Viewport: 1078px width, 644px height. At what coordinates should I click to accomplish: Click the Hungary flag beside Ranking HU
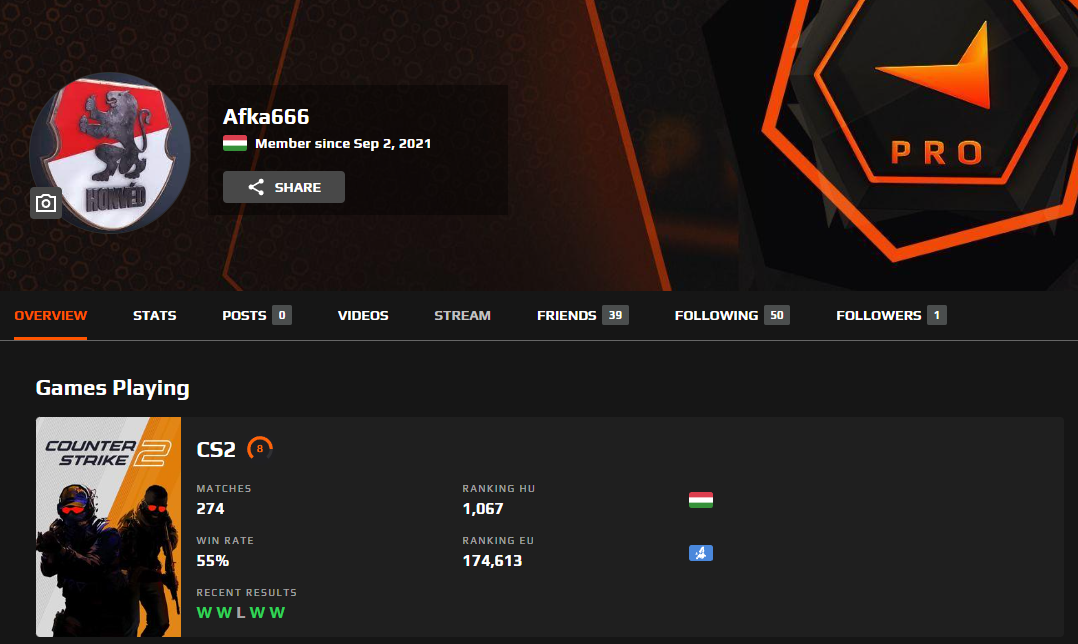pos(701,500)
